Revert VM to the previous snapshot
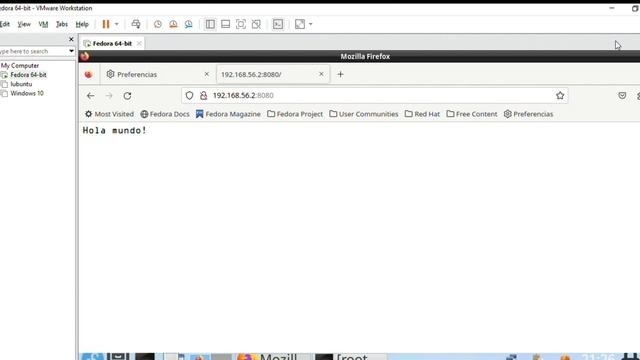 [x=173, y=24]
